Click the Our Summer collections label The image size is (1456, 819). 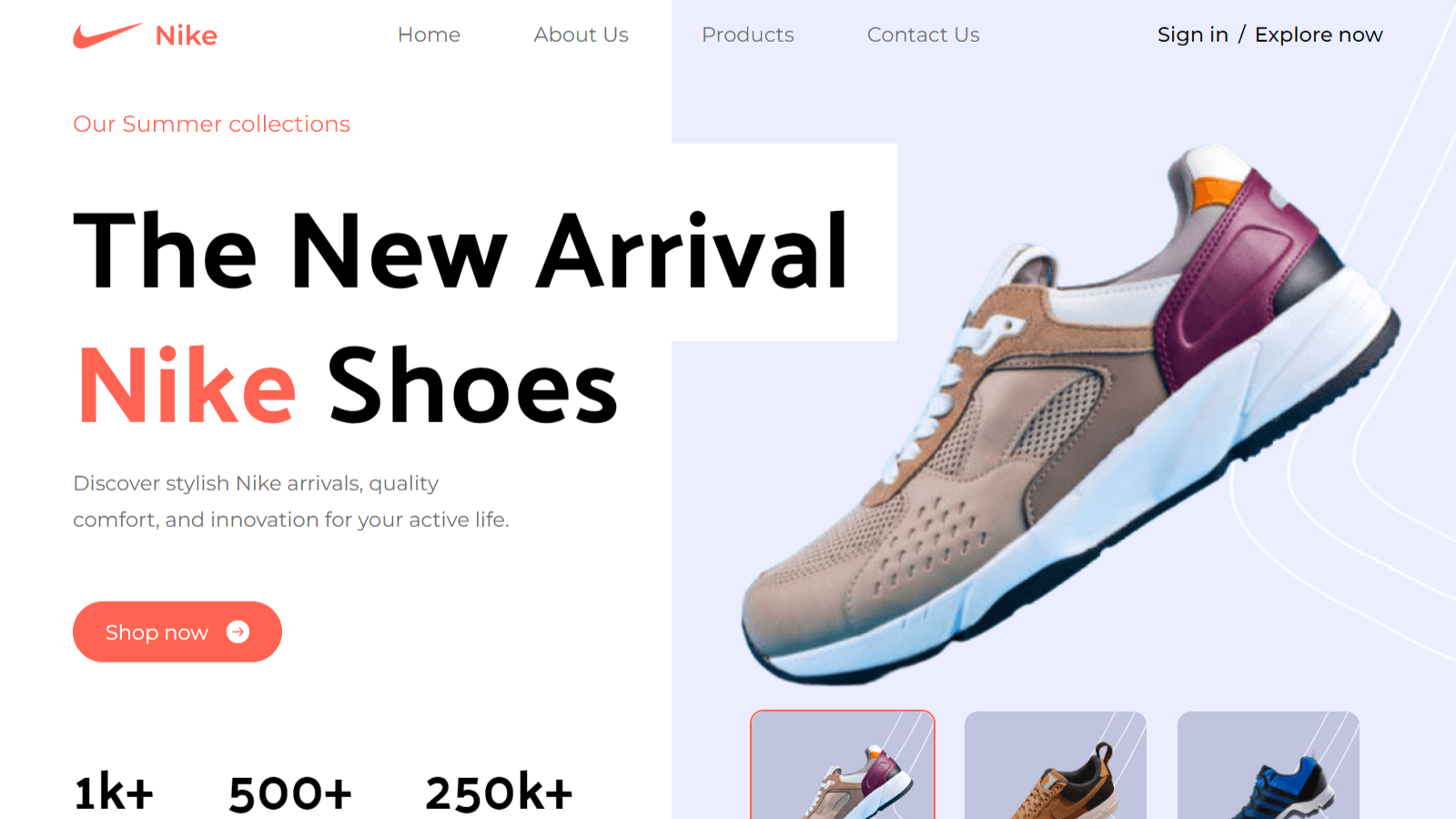click(211, 124)
